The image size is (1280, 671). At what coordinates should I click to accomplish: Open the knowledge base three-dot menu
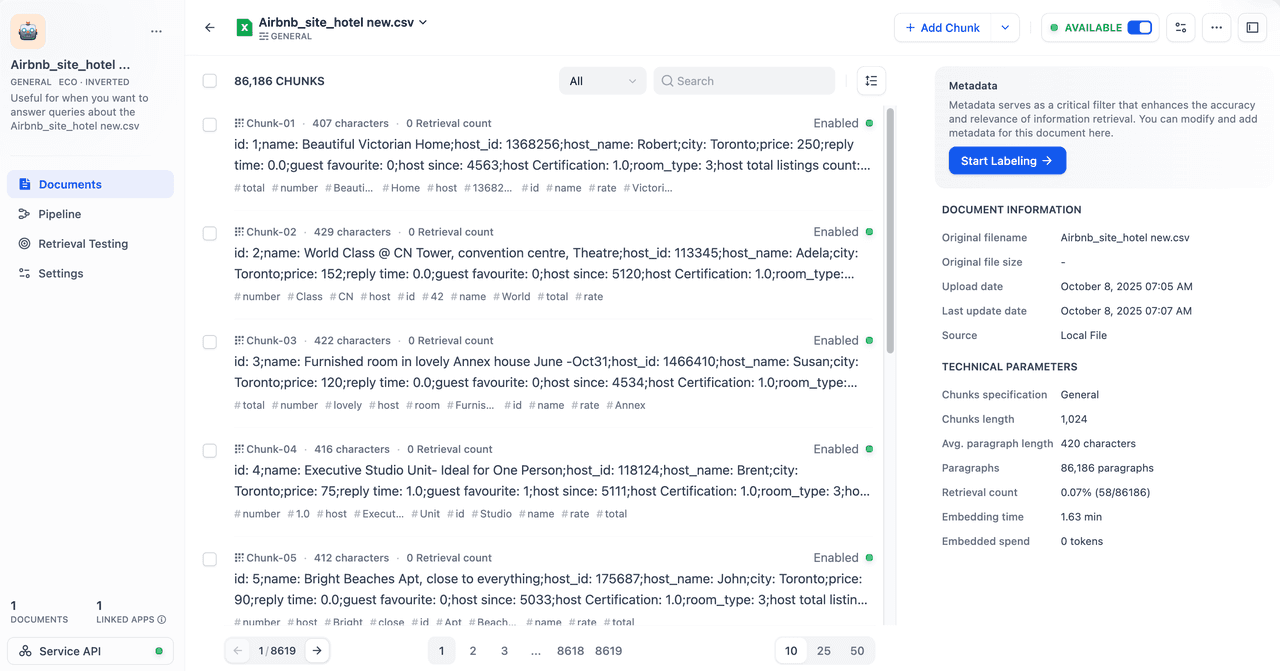[156, 31]
